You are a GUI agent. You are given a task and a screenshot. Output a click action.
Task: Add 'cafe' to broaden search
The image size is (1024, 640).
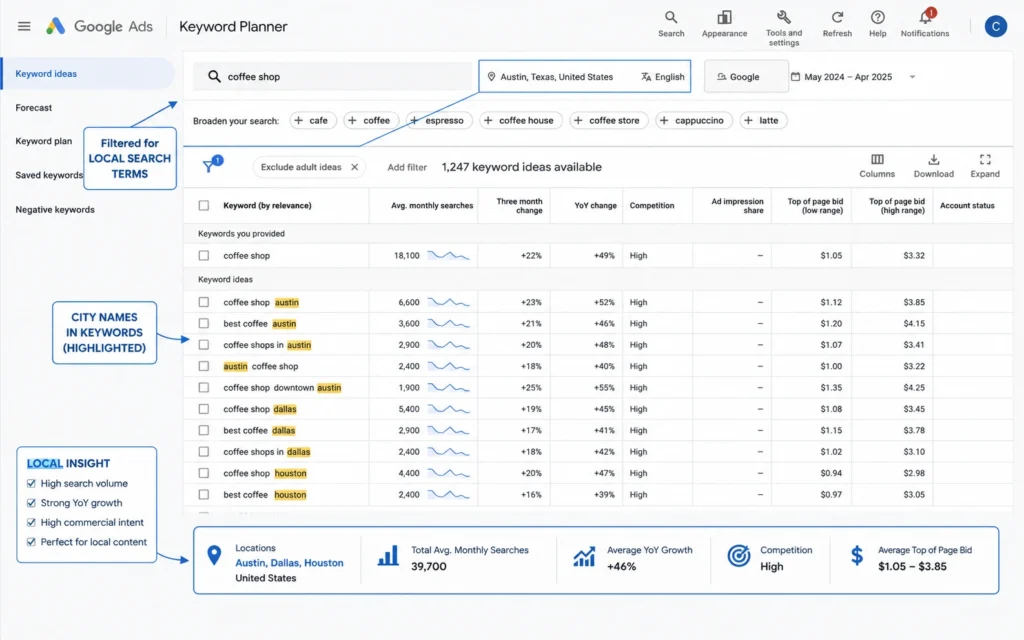313,120
